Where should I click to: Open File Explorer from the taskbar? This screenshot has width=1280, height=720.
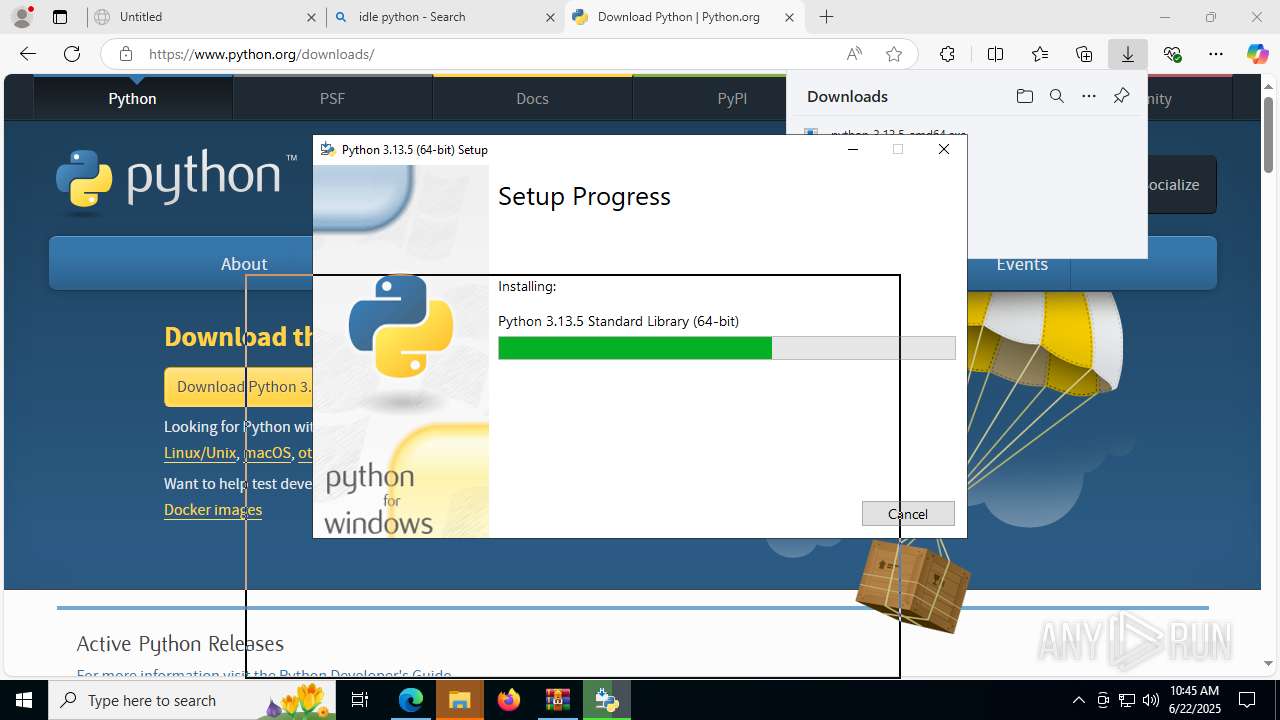(460, 700)
